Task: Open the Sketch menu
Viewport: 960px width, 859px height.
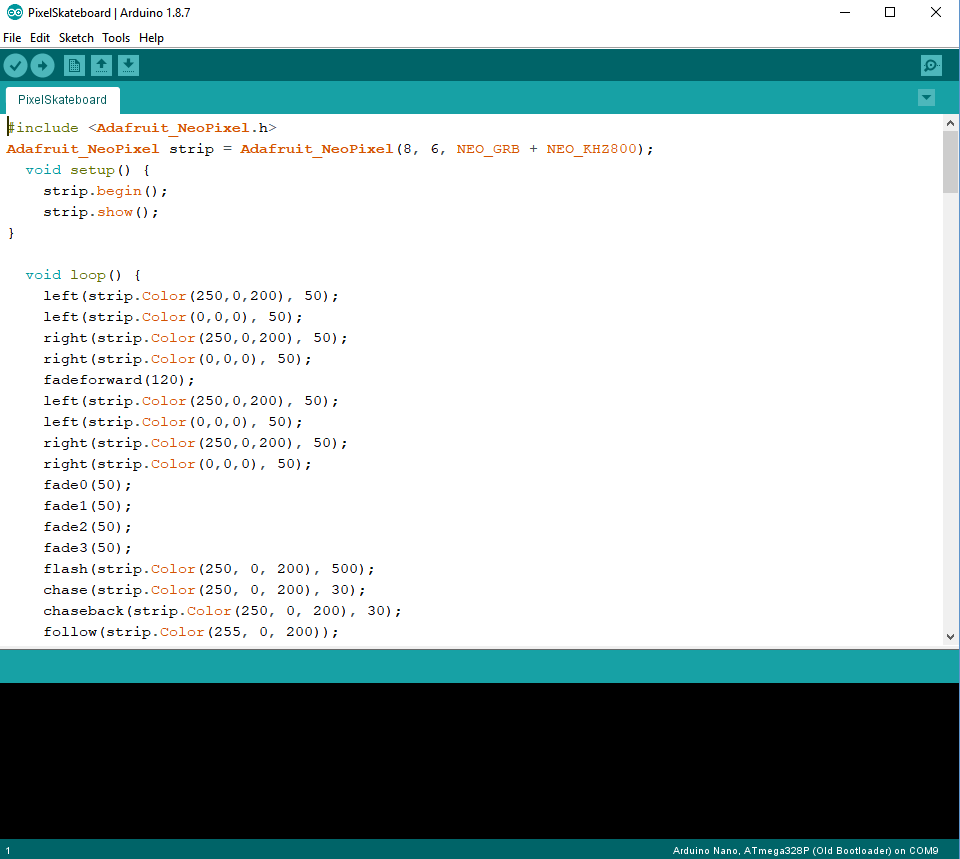Action: (76, 38)
